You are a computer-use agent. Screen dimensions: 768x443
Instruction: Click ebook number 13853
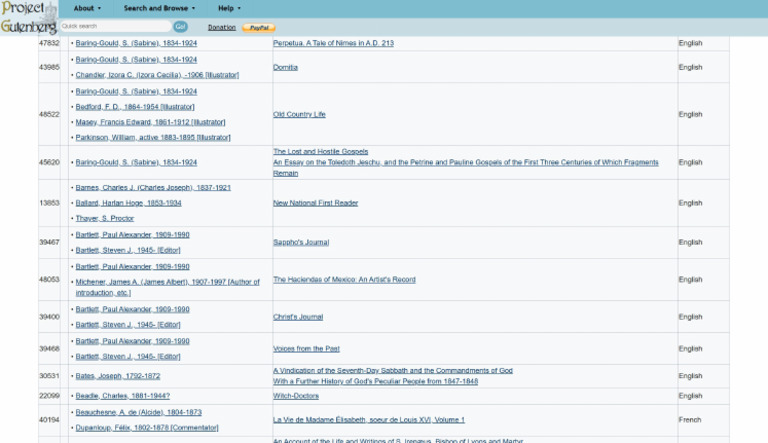[49, 203]
